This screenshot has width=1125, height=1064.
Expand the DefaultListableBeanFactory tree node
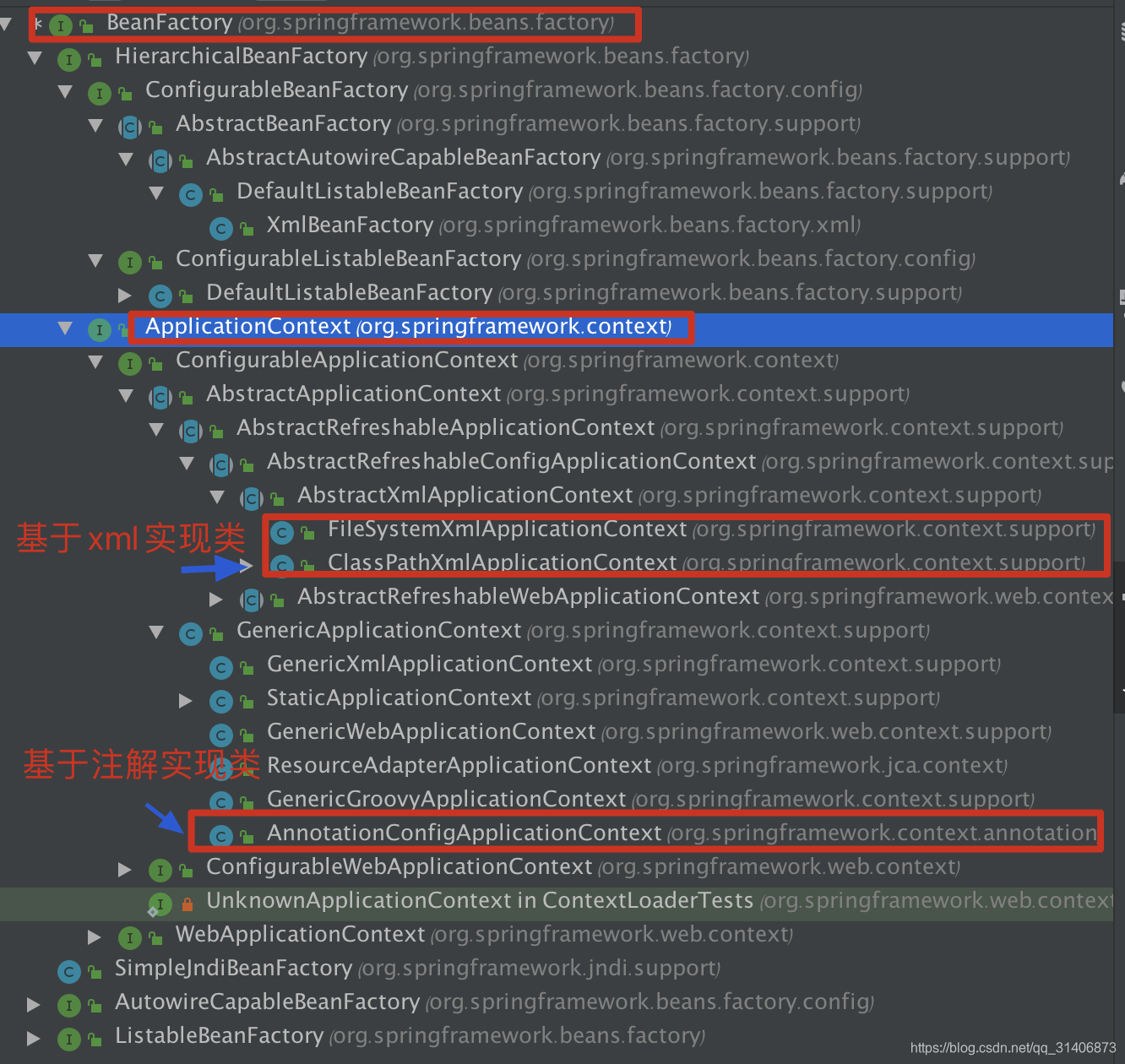pyautogui.click(x=124, y=295)
